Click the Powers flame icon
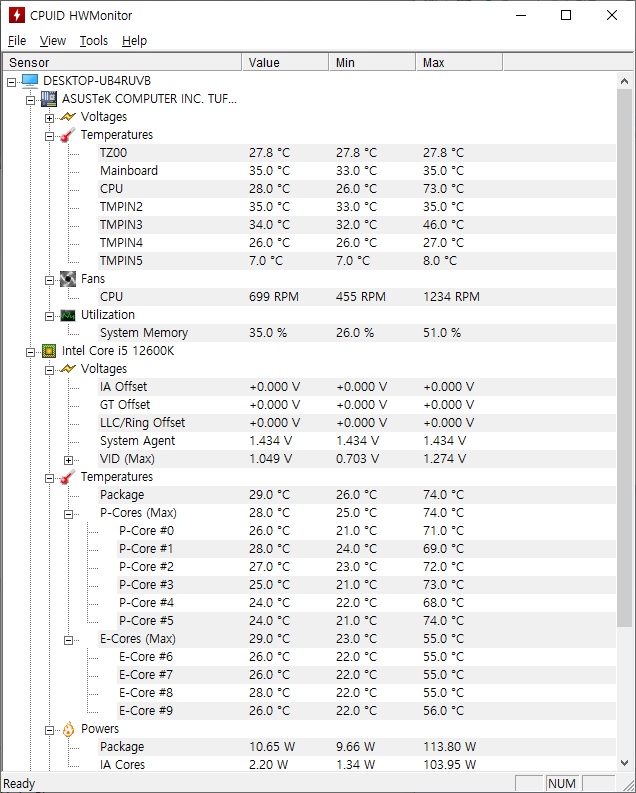 pyautogui.click(x=68, y=729)
